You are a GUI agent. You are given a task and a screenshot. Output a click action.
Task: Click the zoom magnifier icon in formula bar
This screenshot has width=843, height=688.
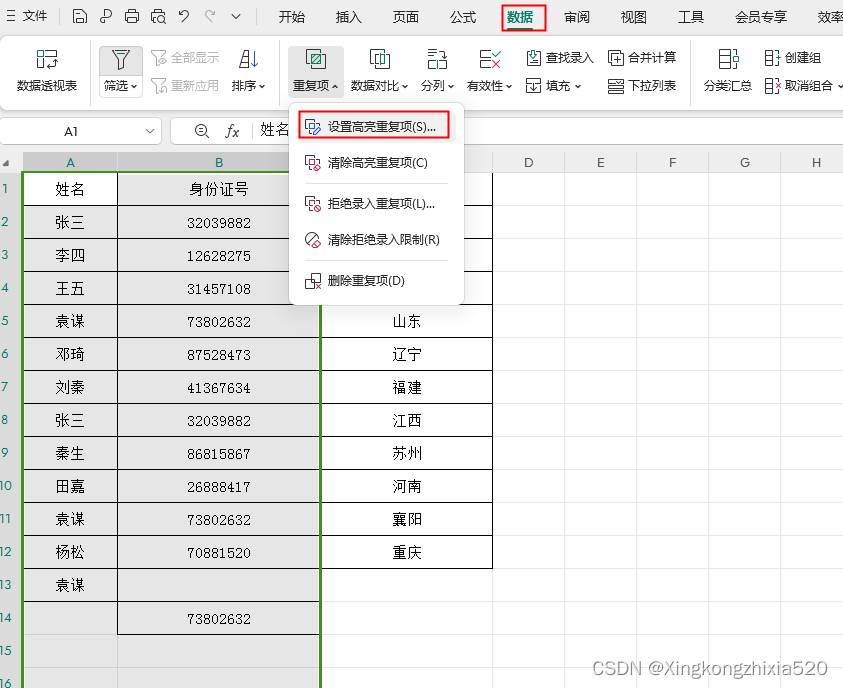pyautogui.click(x=202, y=131)
